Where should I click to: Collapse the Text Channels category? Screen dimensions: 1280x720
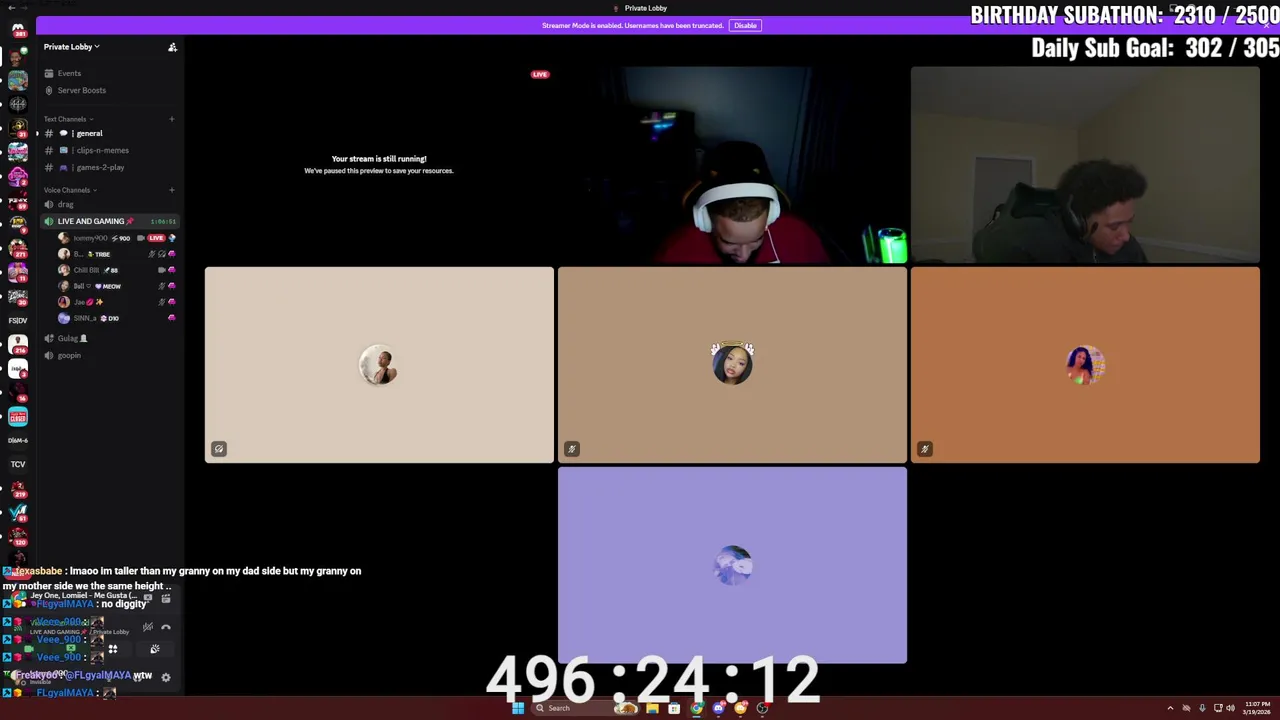point(67,119)
